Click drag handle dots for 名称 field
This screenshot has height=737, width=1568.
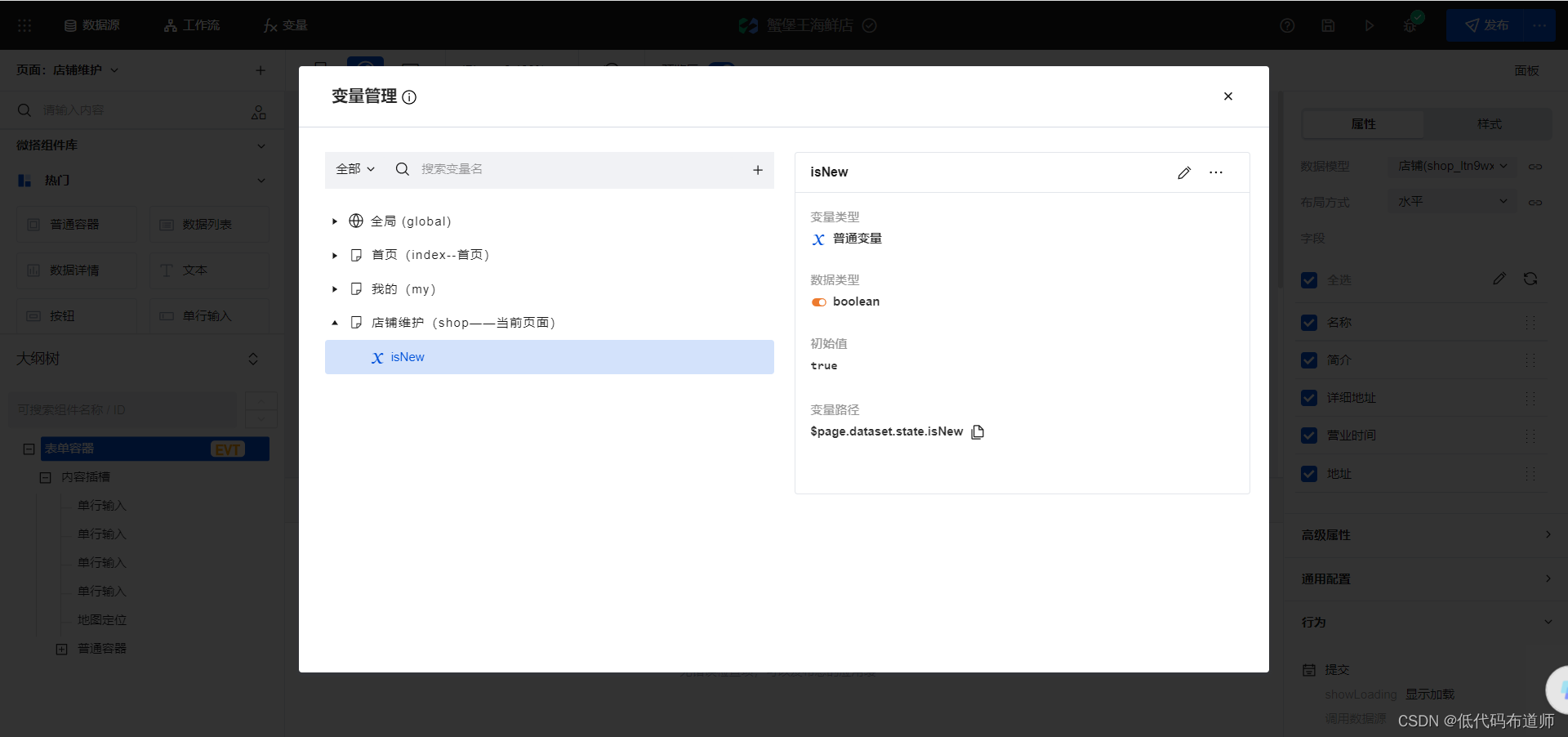coord(1530,323)
